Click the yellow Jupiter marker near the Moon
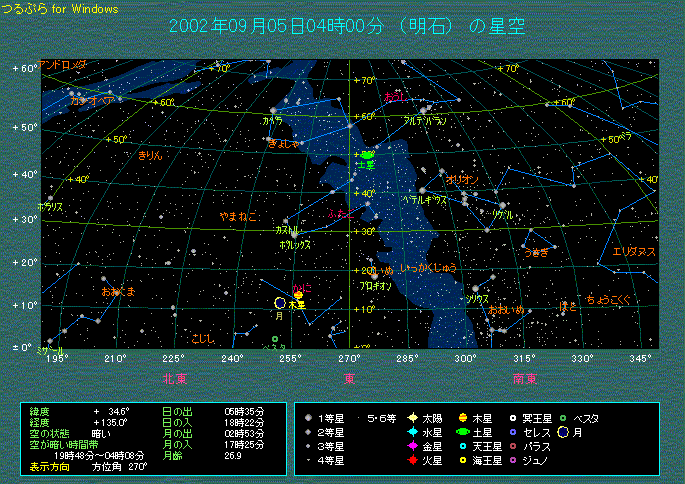The width and height of the screenshot is (685, 484). (x=298, y=295)
